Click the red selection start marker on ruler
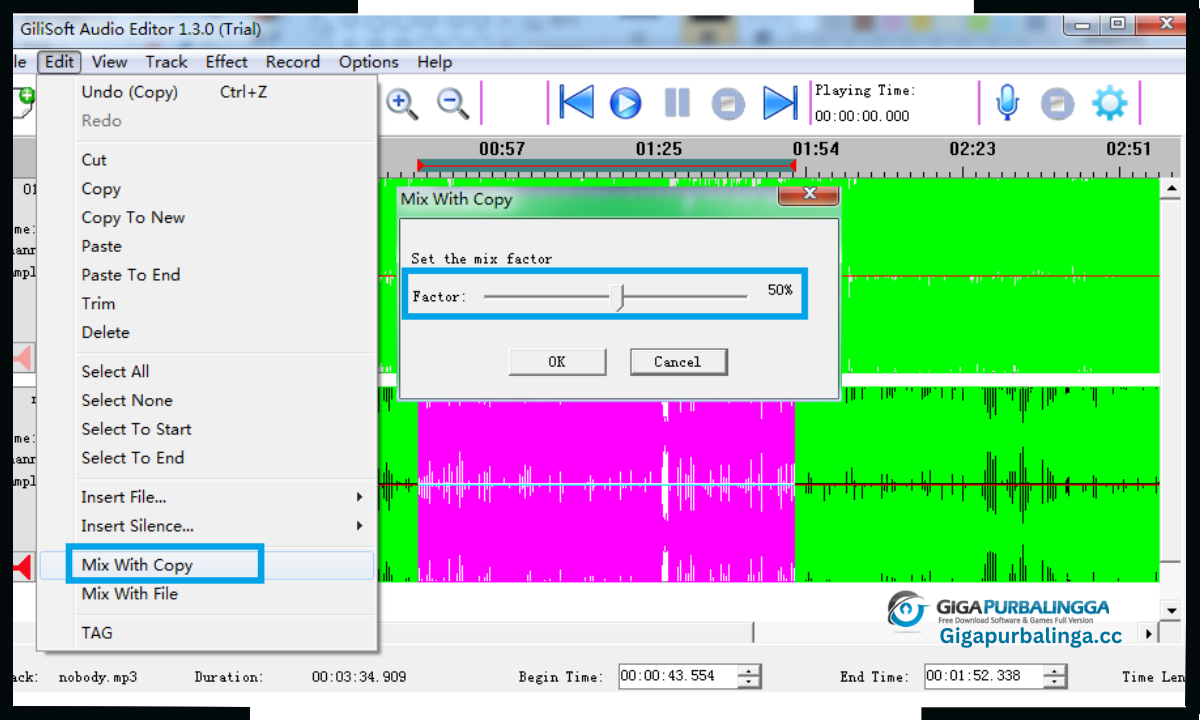The width and height of the screenshot is (1200, 720). [420, 166]
